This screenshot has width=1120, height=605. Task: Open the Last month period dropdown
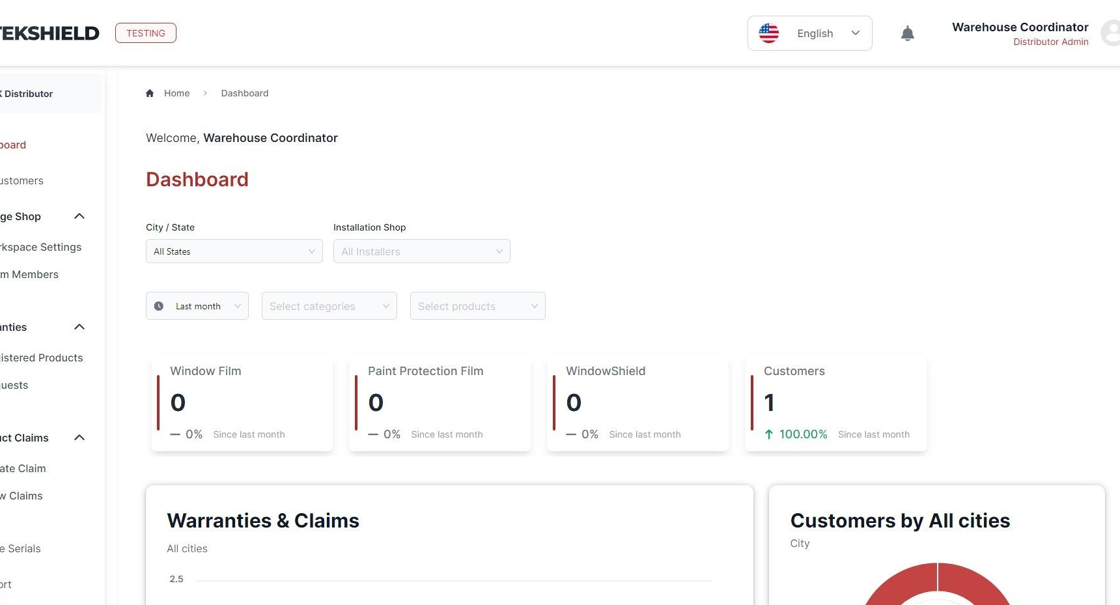point(197,306)
